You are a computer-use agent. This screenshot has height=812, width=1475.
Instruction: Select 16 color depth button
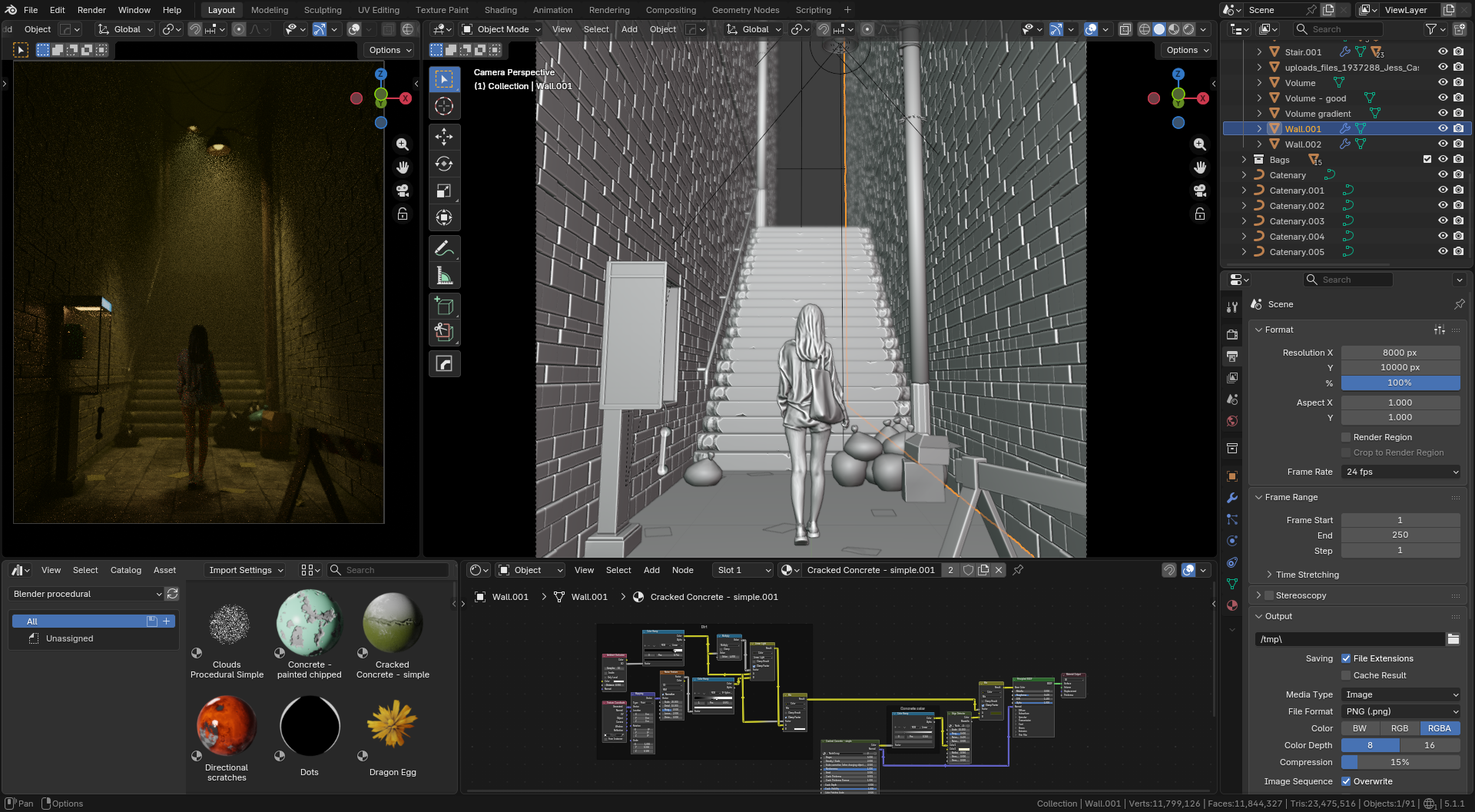tap(1430, 745)
